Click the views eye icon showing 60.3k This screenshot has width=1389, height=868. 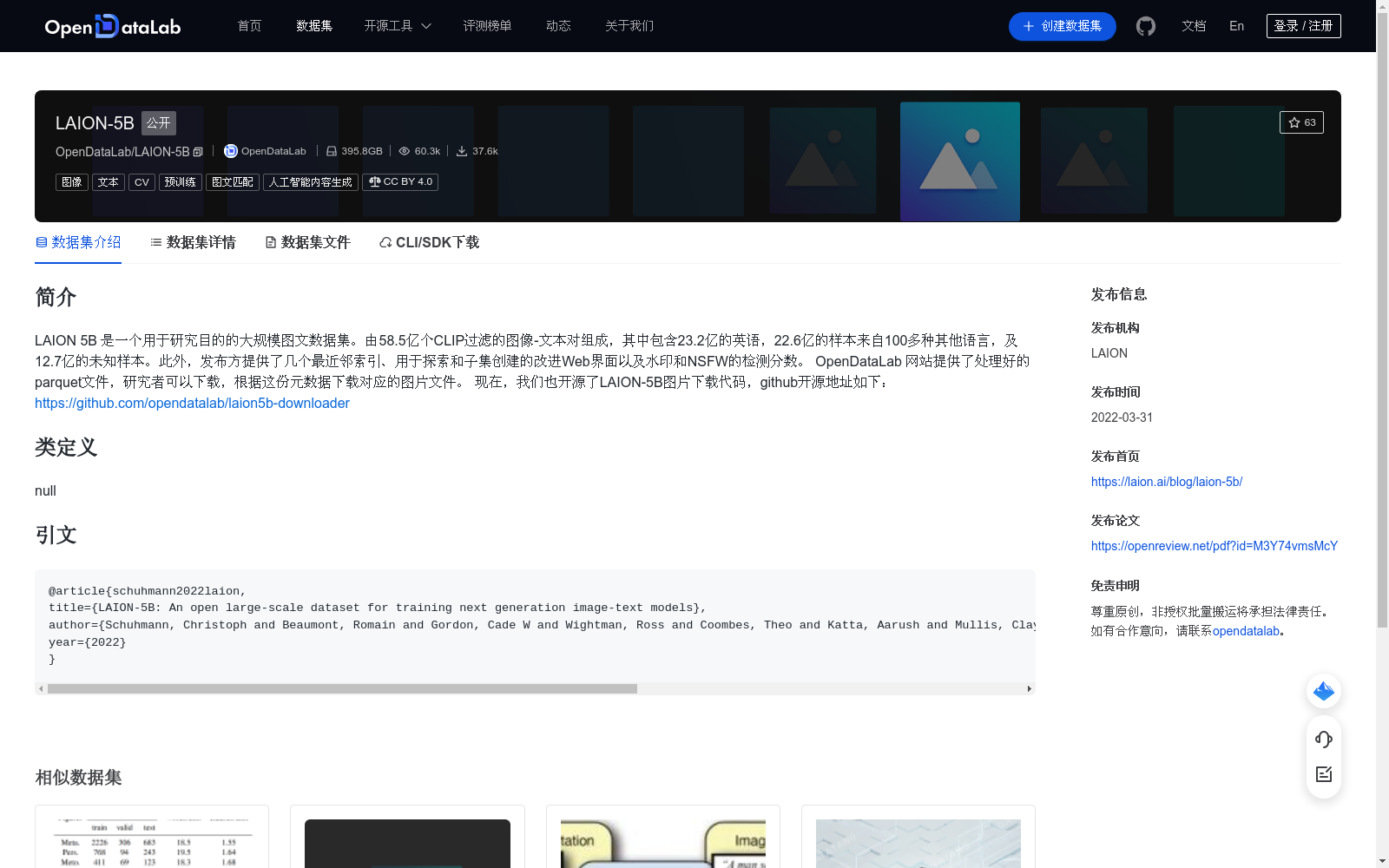tap(405, 150)
